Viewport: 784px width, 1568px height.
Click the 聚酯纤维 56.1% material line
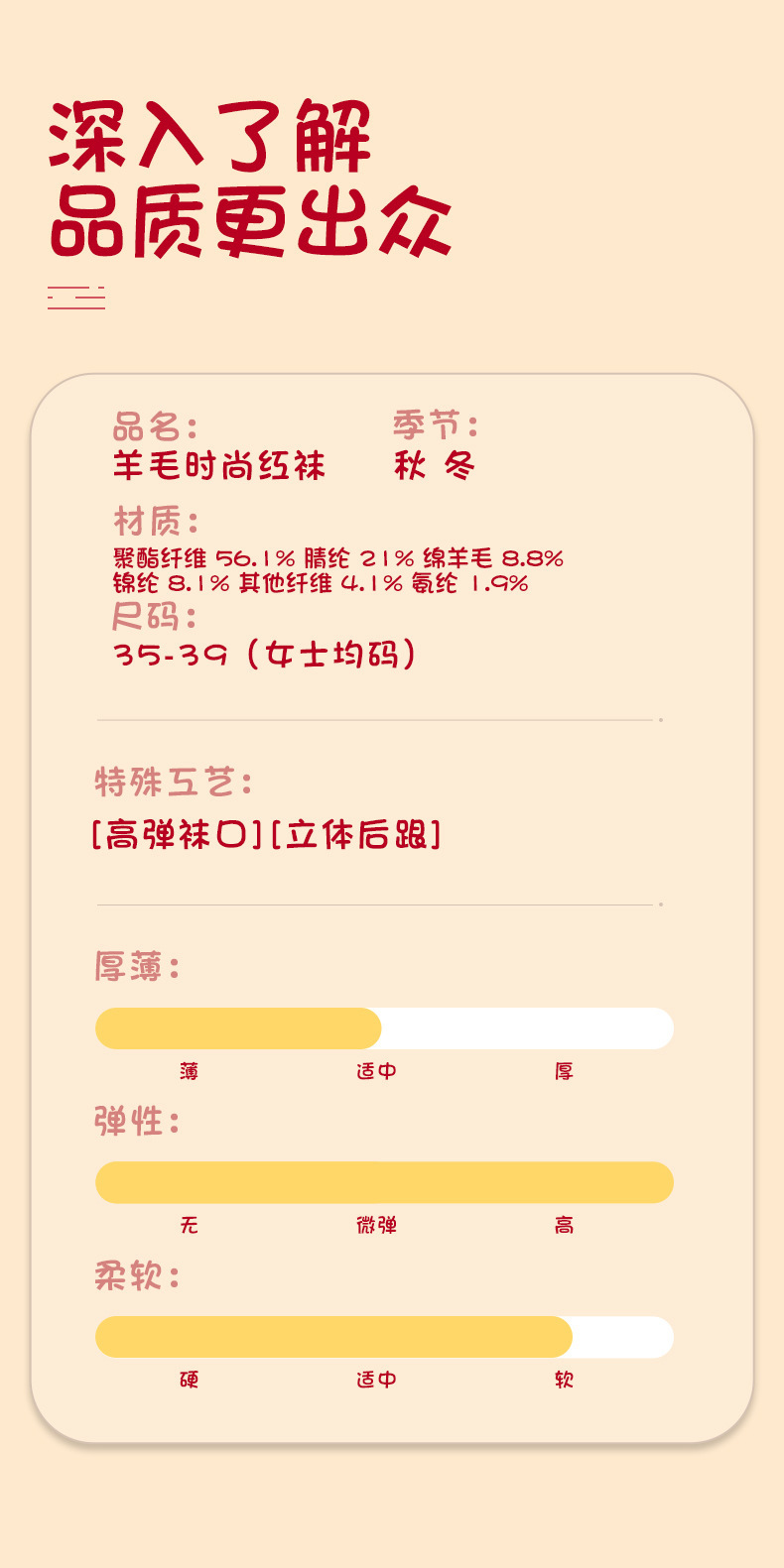[338, 558]
